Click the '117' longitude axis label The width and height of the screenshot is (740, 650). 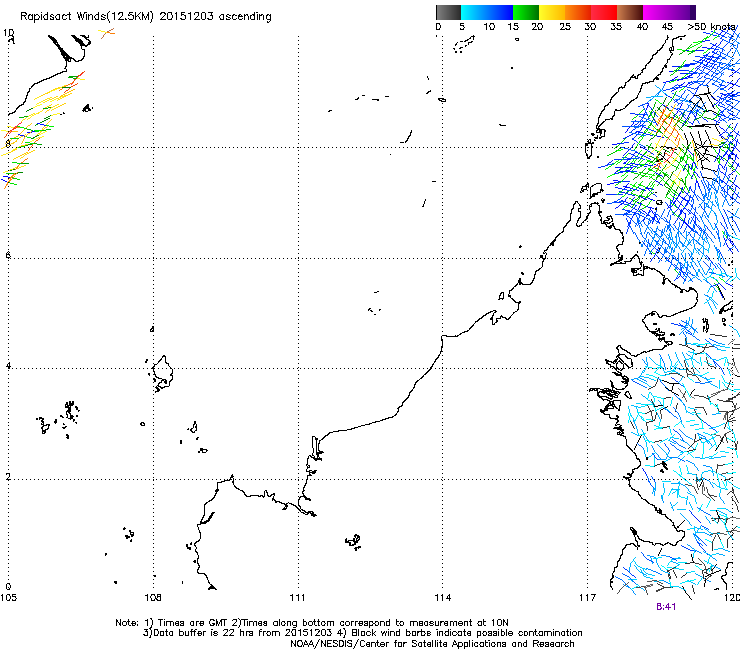(x=588, y=598)
